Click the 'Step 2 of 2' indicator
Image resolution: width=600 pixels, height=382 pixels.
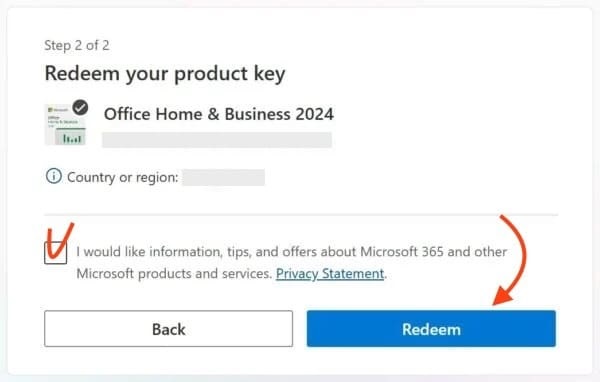[77, 45]
